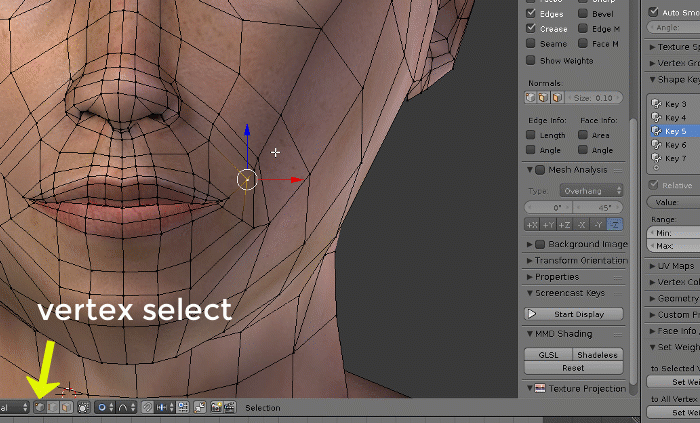The height and width of the screenshot is (423, 700).
Task: Click the GLSL shading button
Action: coord(548,355)
